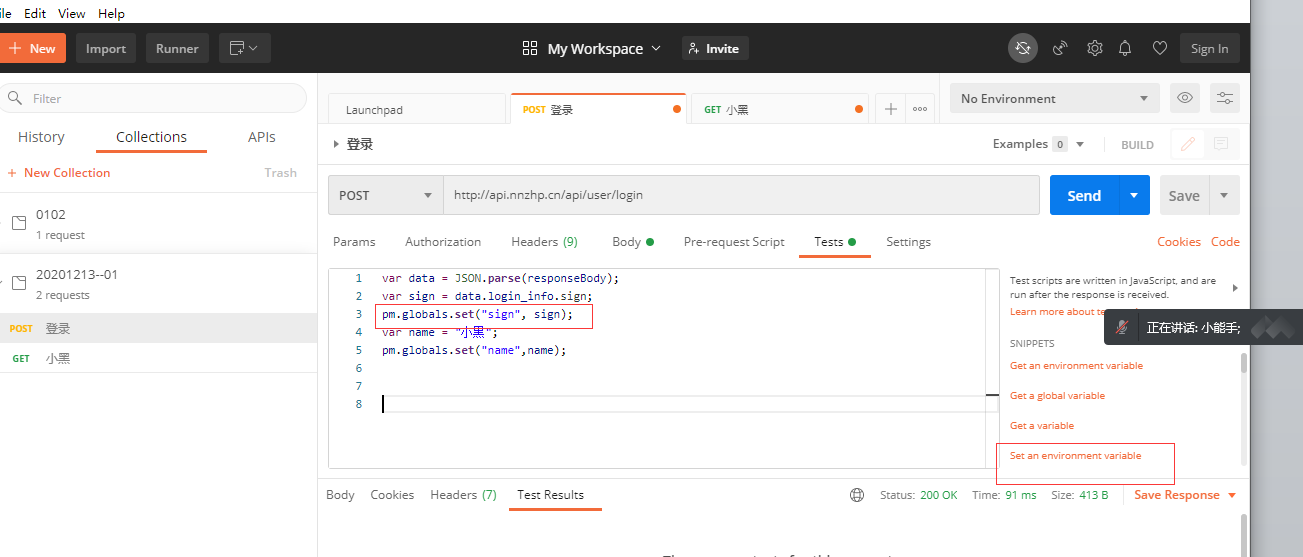
Task: Click the heart icon in header
Action: (x=1159, y=48)
